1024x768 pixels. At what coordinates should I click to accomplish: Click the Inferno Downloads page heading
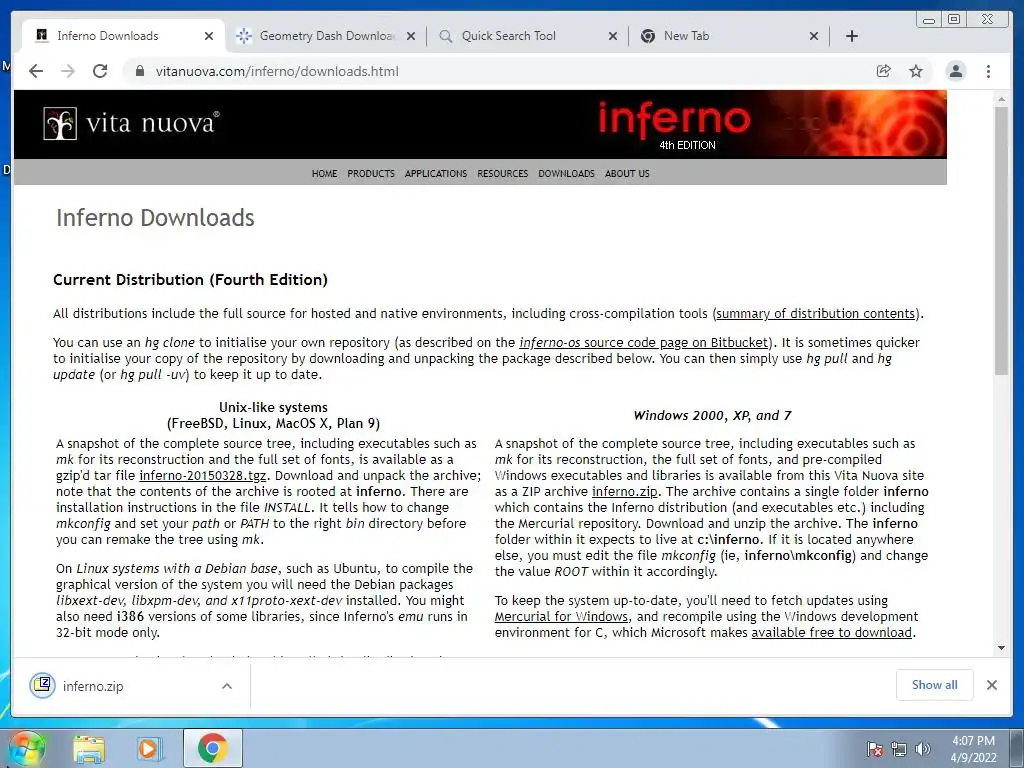click(155, 217)
